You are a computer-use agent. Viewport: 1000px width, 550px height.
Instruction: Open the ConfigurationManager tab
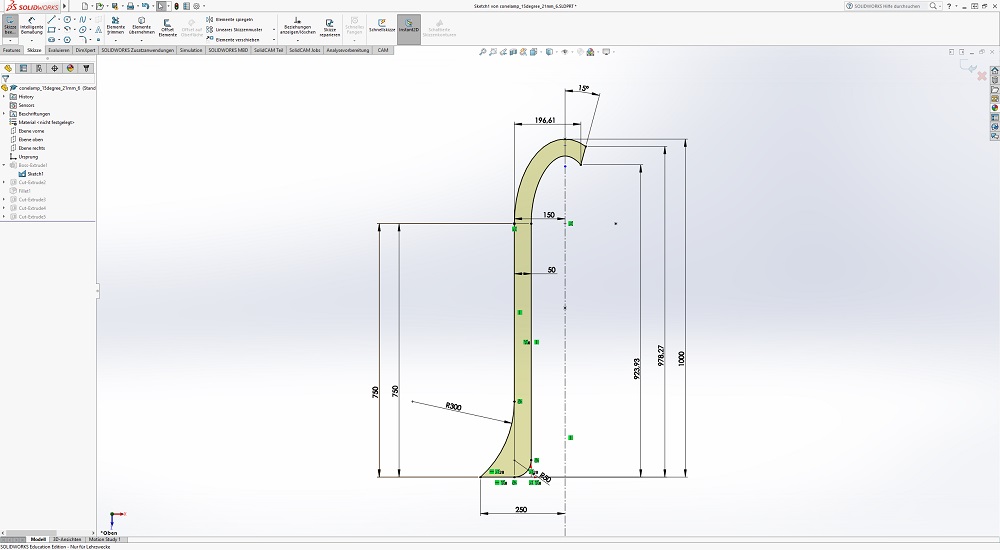[39, 68]
